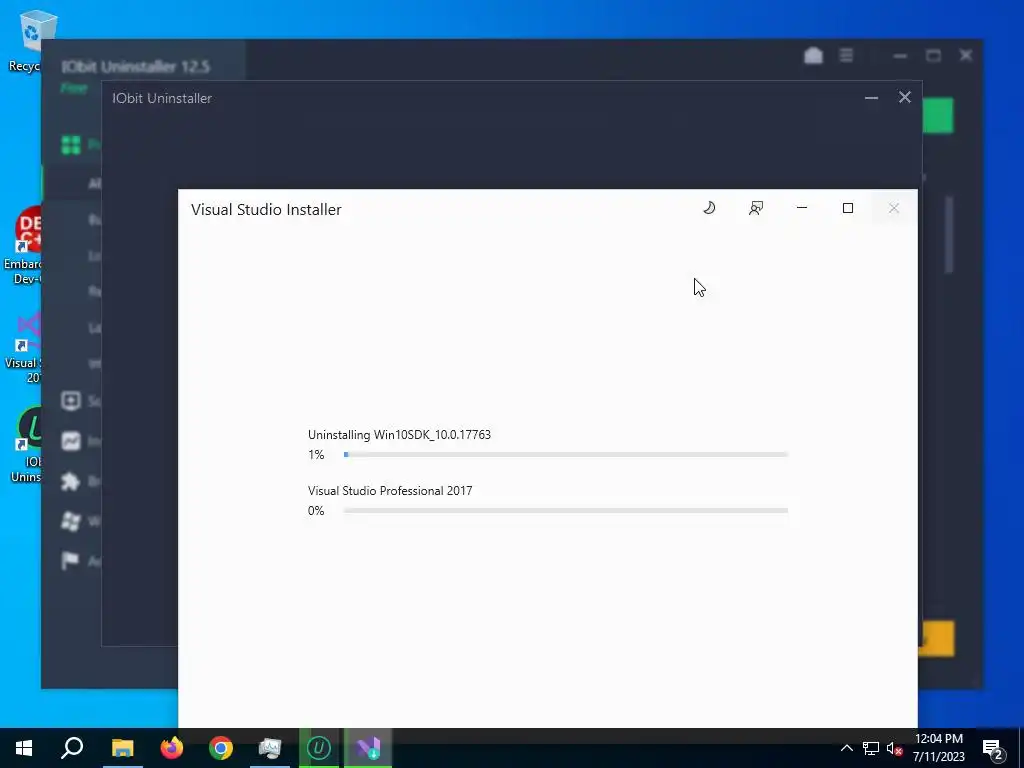This screenshot has height=768, width=1024.
Task: Close the Visual Studio Installer window
Action: tap(894, 208)
